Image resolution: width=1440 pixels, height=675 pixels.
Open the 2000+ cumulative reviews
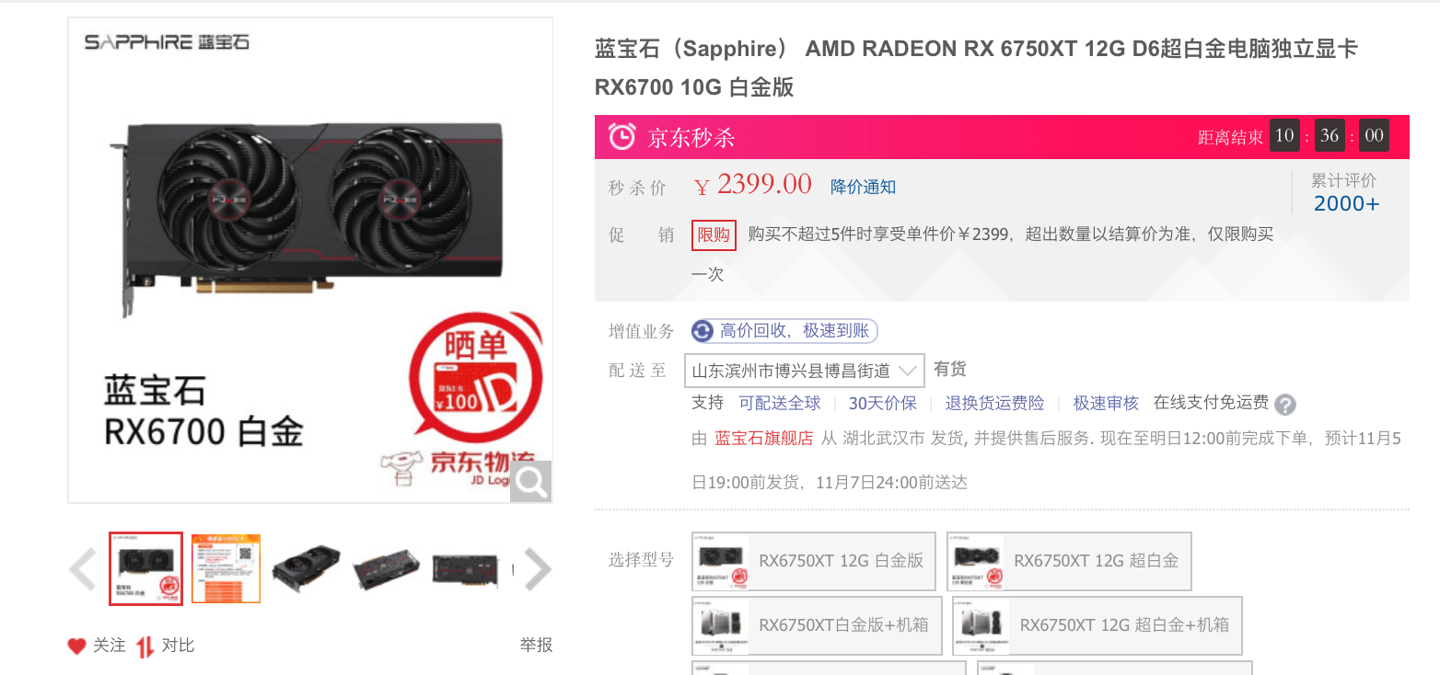click(1346, 204)
